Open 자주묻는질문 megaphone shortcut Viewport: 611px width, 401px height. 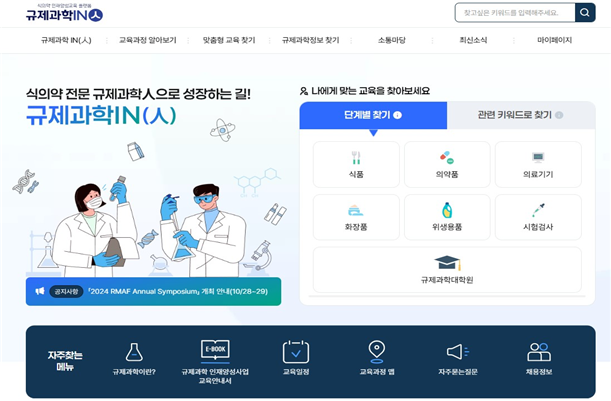[x=458, y=359]
